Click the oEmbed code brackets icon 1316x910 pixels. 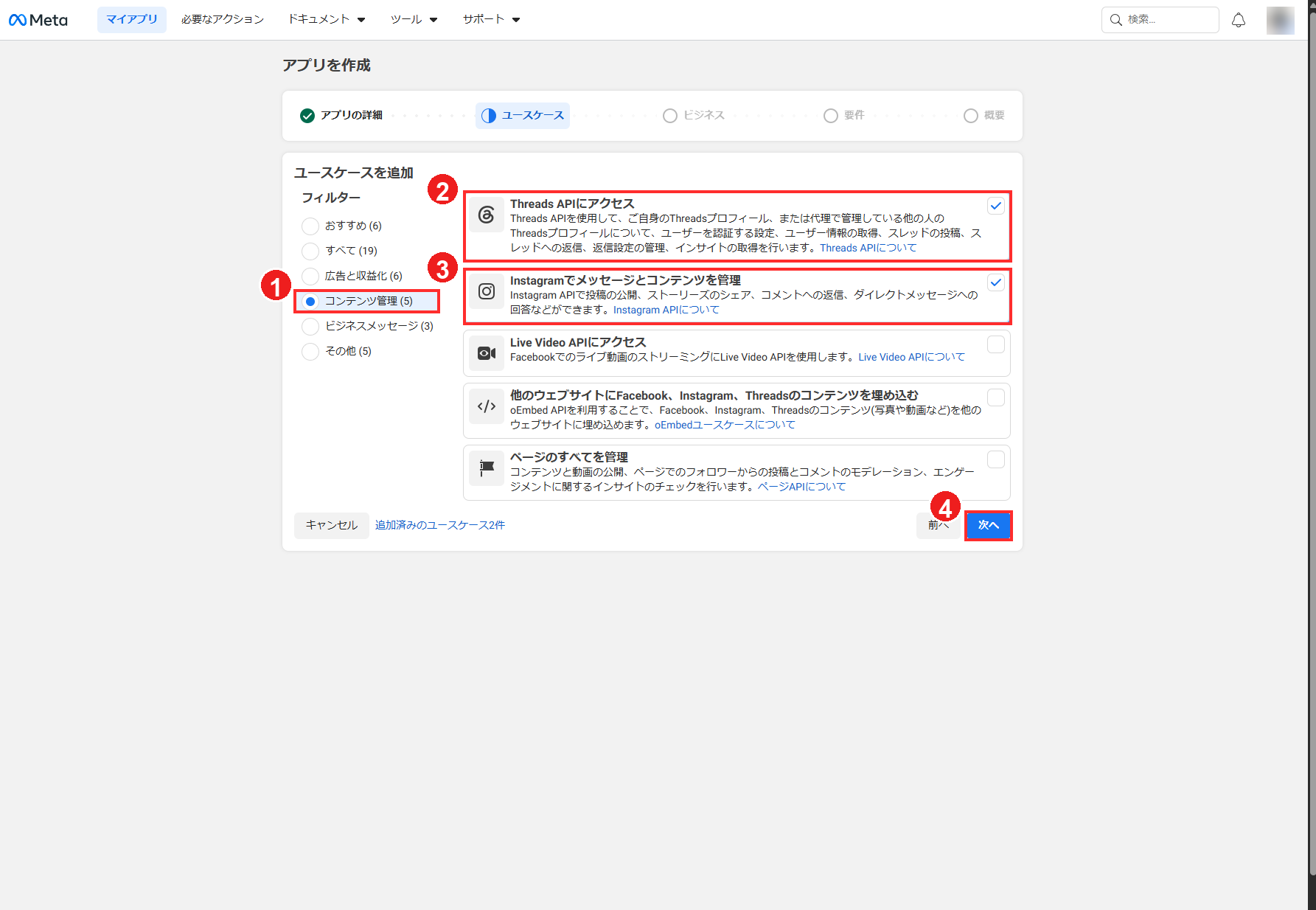coord(487,406)
